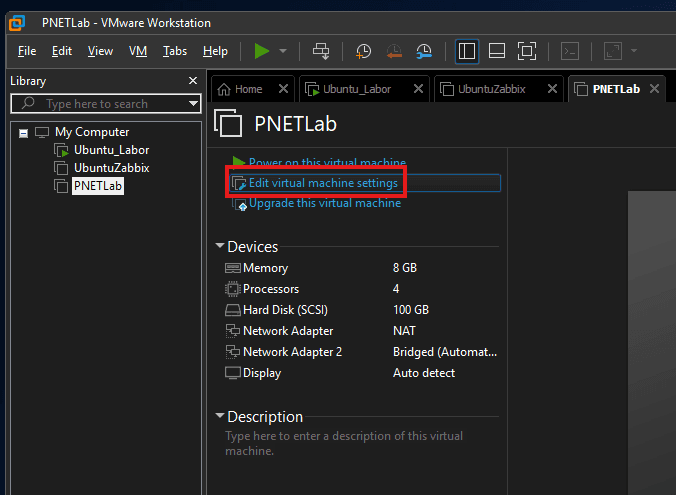Click the 8 GB memory value
676x495 pixels.
405,268
